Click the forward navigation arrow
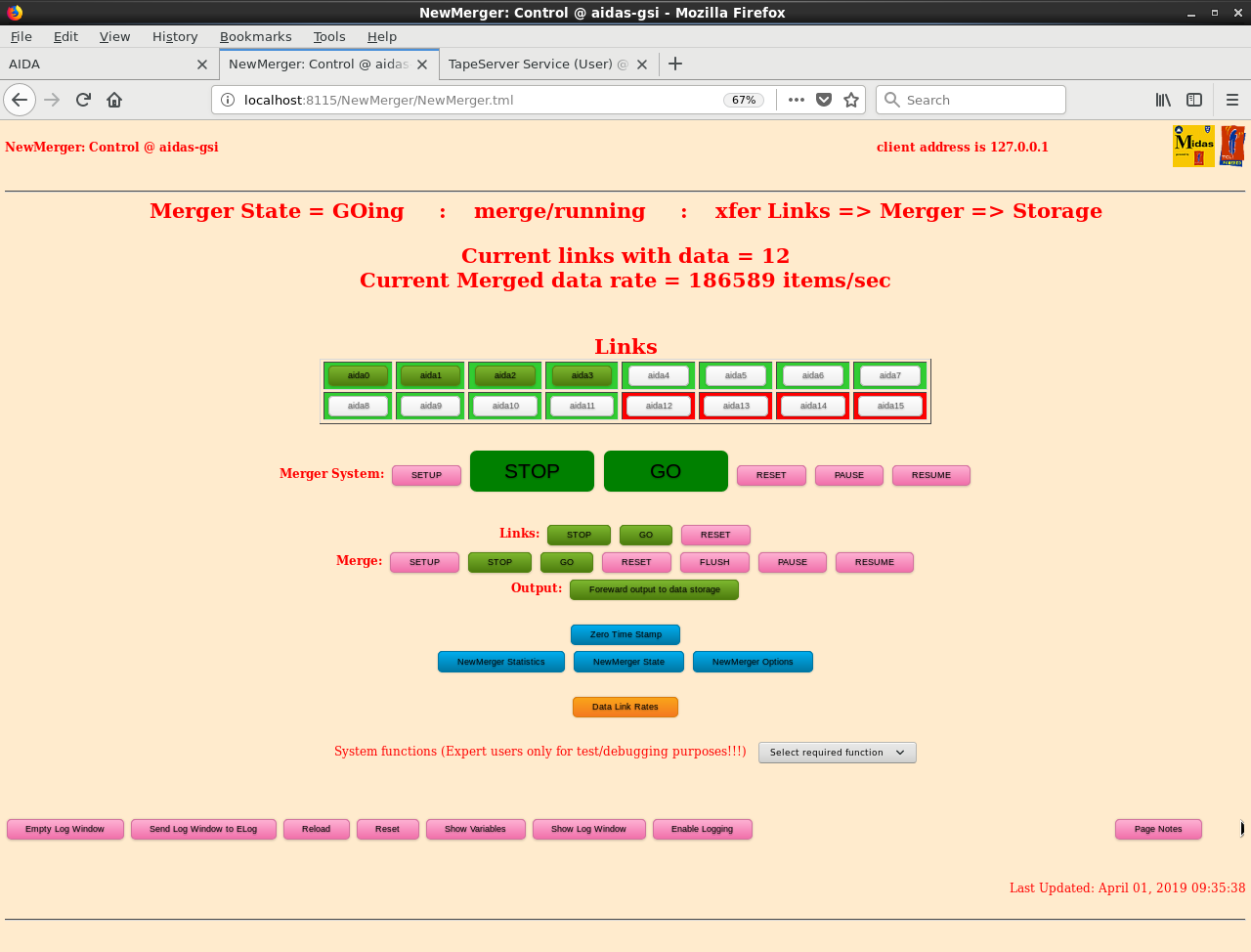Image resolution: width=1251 pixels, height=952 pixels. tap(52, 100)
